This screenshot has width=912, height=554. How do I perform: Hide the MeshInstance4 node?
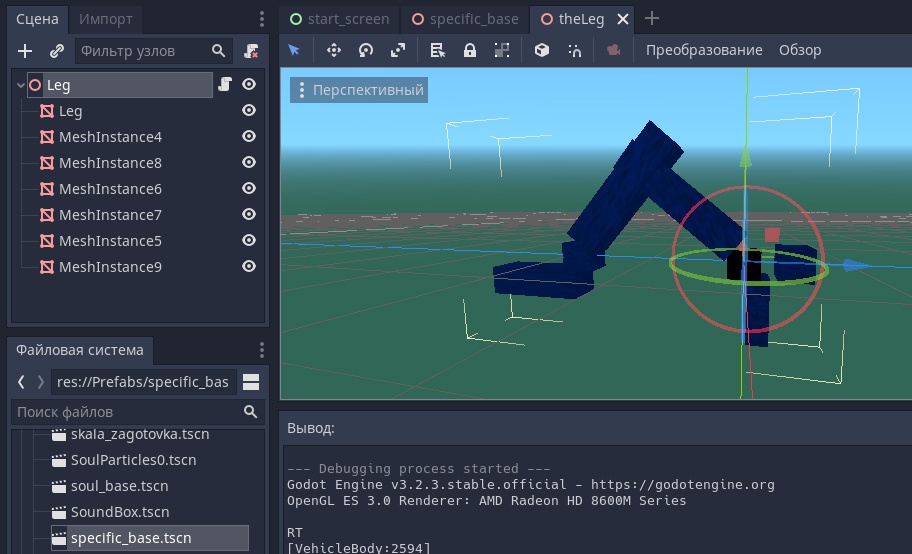coord(249,137)
